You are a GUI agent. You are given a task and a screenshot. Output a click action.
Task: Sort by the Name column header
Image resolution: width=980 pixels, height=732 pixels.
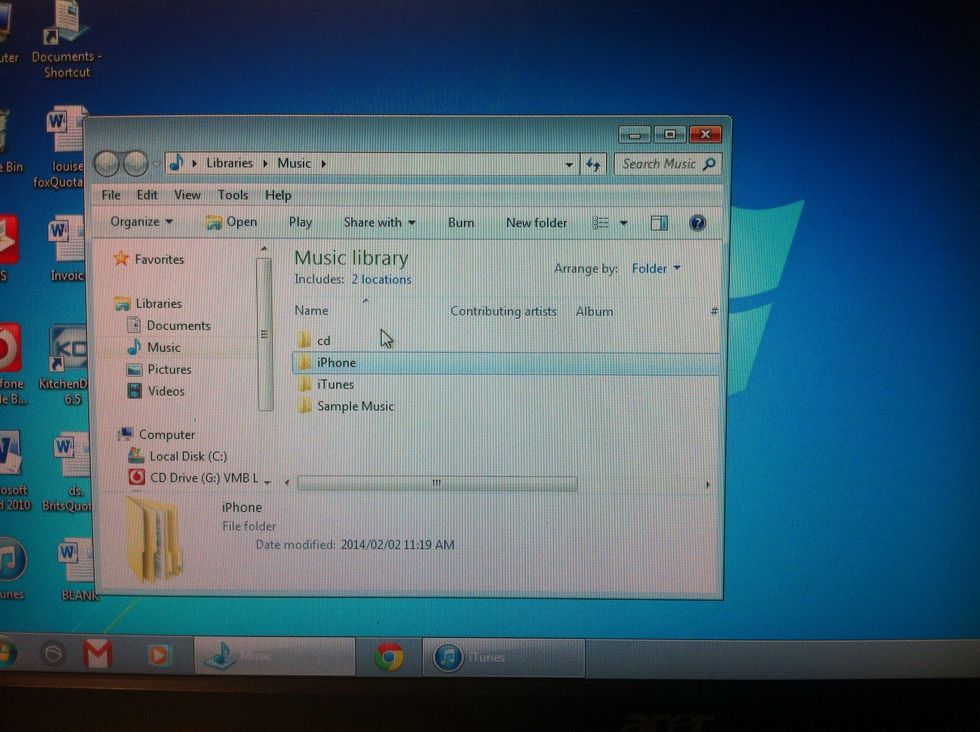(311, 311)
